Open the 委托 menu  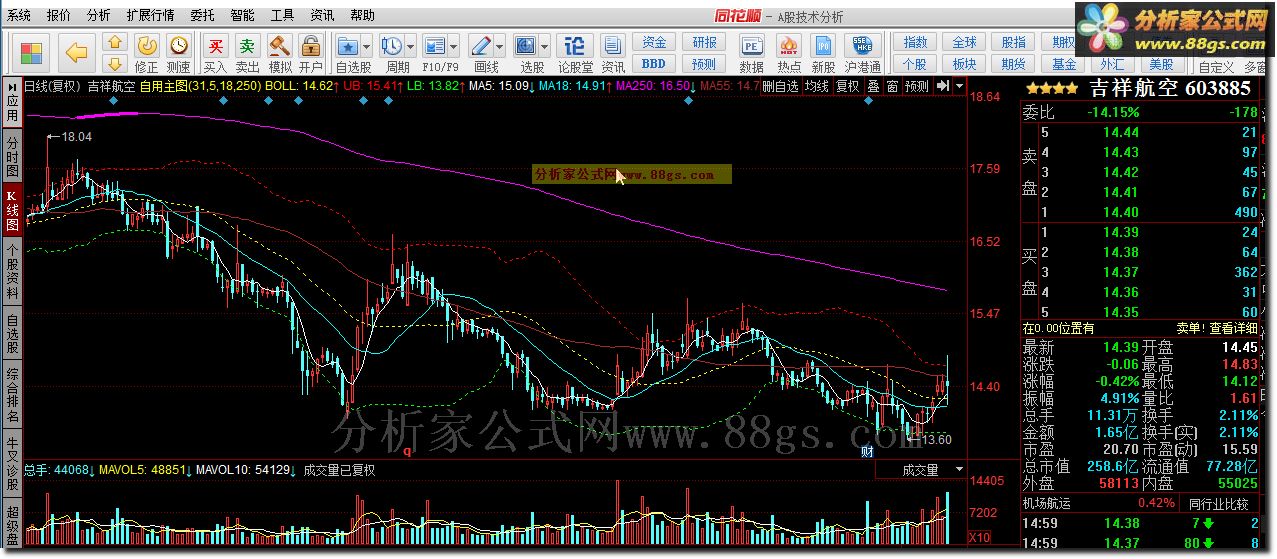point(202,15)
